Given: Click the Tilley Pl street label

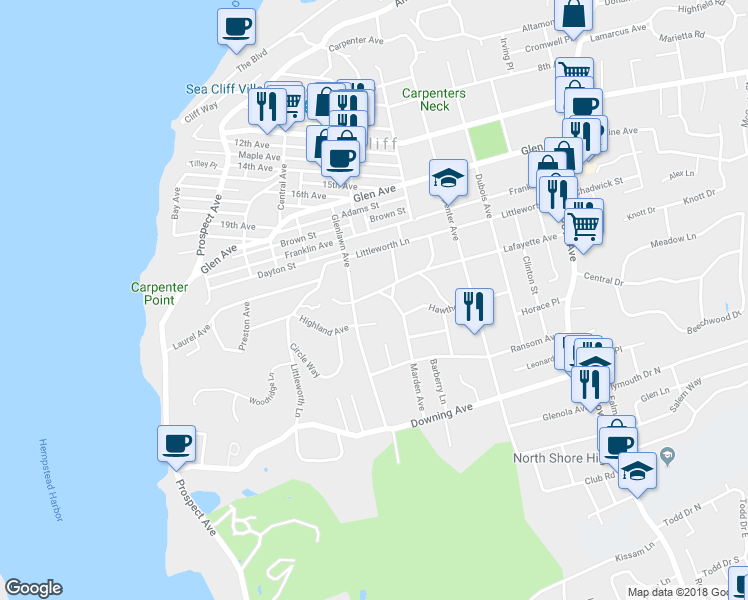Looking at the screenshot, I should tap(203, 164).
